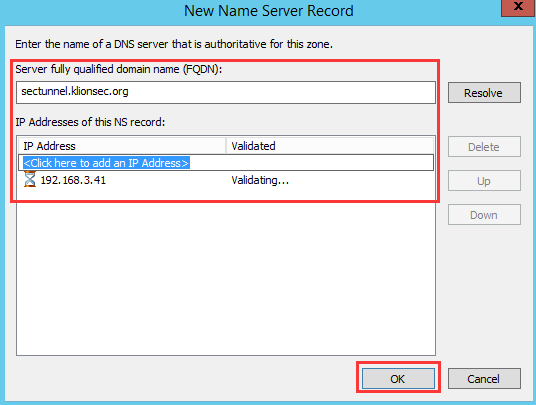The image size is (536, 405).
Task: Click the sectunnel.klionsec.org text
Action: pos(75,92)
